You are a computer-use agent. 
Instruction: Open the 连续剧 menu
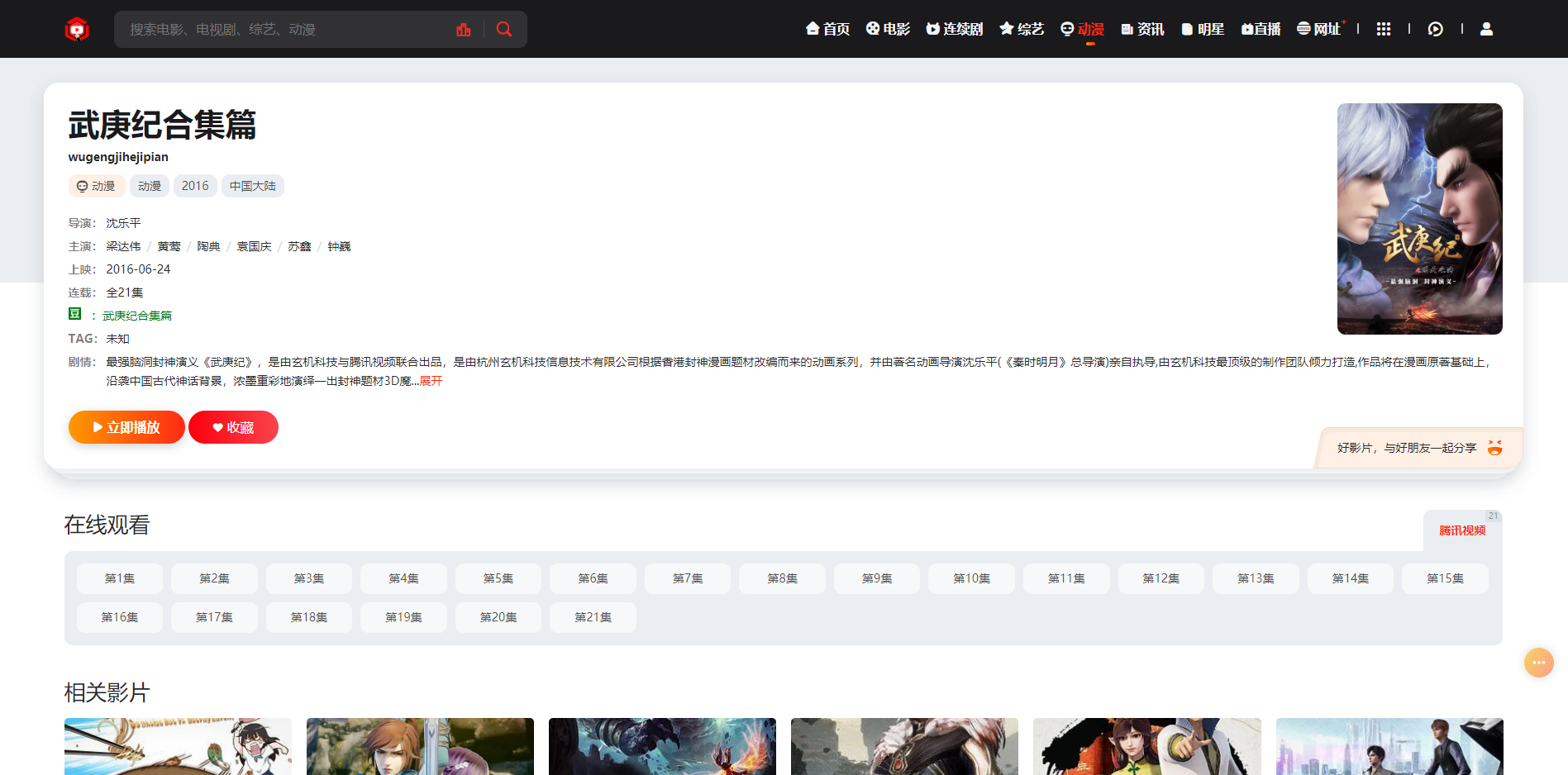pyautogui.click(x=955, y=29)
